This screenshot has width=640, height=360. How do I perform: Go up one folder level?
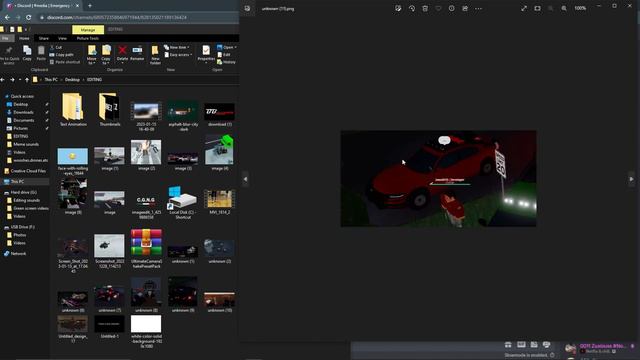(27, 80)
